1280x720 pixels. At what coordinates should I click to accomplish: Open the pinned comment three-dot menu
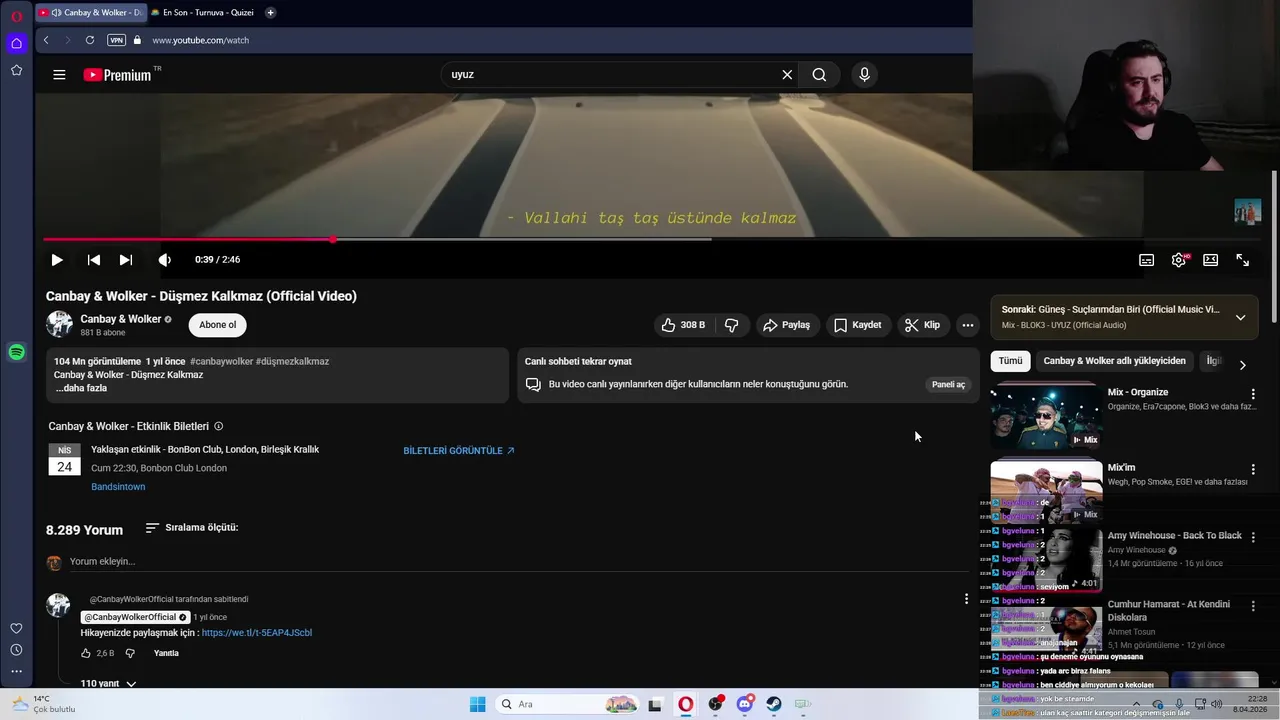click(x=966, y=599)
